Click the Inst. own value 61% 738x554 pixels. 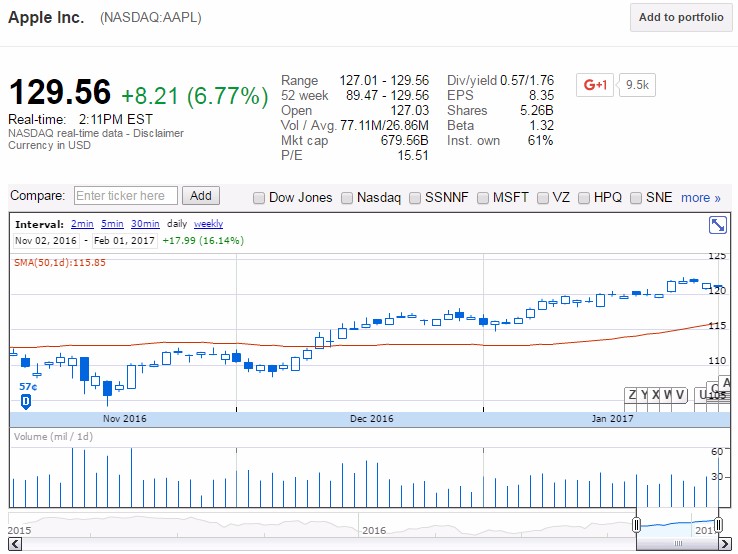click(x=540, y=141)
